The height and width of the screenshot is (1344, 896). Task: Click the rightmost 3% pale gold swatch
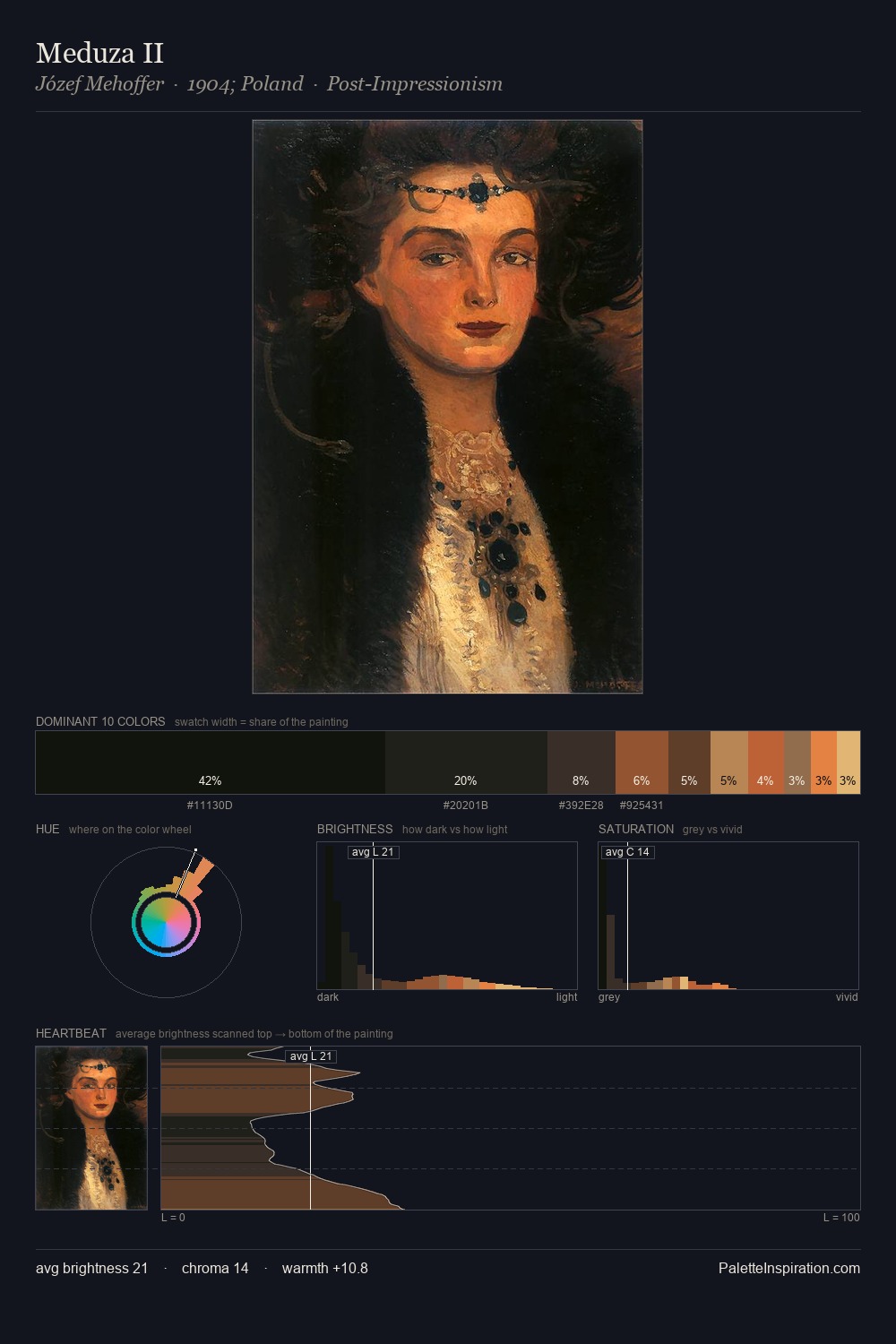[849, 762]
